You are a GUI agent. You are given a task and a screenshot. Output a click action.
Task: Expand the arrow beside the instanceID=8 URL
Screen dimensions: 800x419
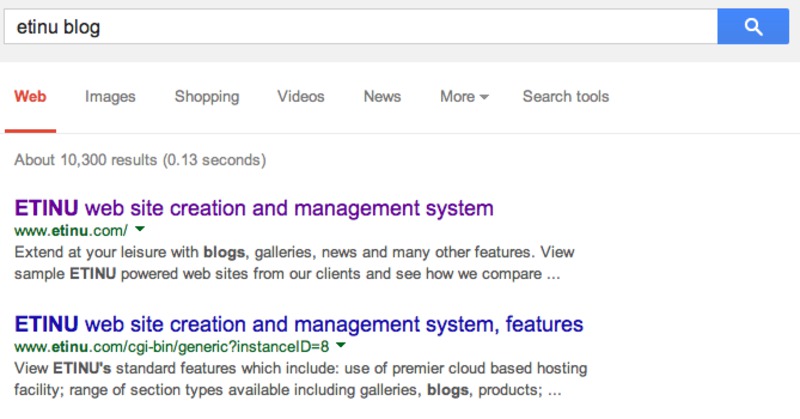click(341, 346)
